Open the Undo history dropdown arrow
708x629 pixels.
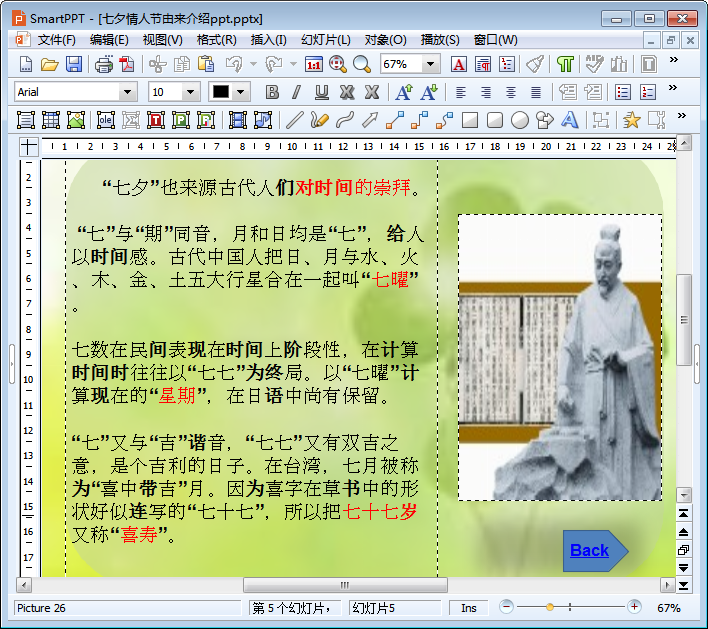pos(253,65)
